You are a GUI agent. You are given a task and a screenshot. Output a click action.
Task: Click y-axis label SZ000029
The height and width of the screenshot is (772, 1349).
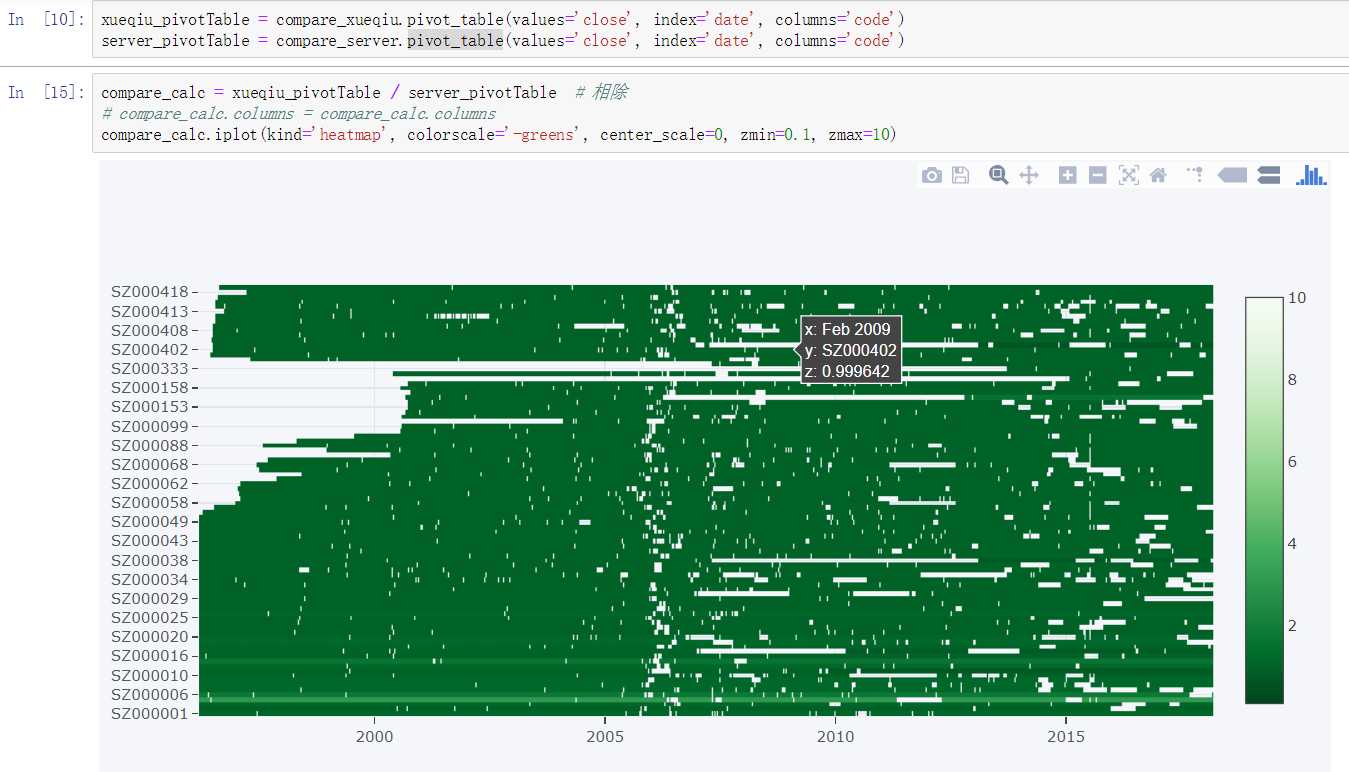coord(149,598)
